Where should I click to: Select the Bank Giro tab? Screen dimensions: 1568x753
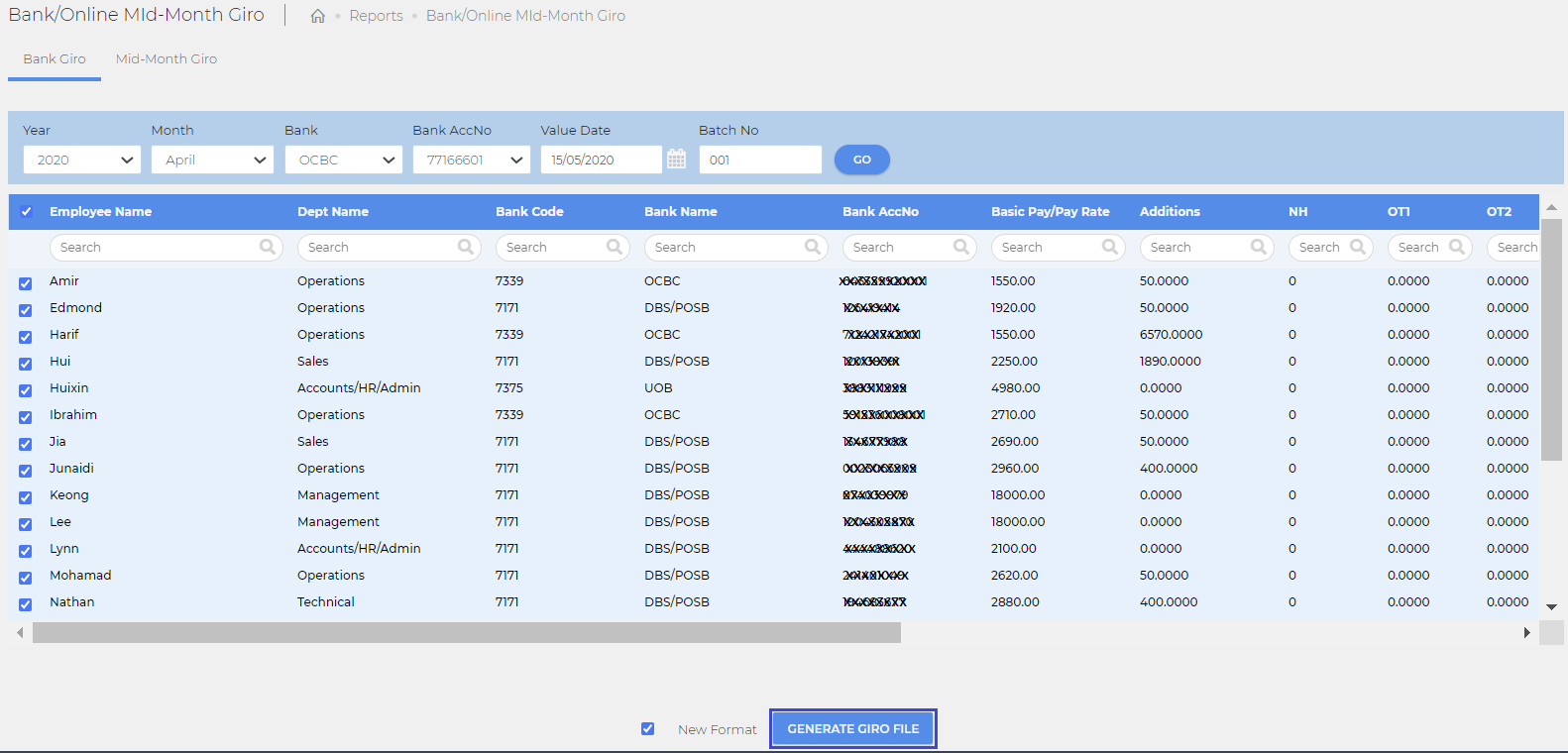click(55, 59)
